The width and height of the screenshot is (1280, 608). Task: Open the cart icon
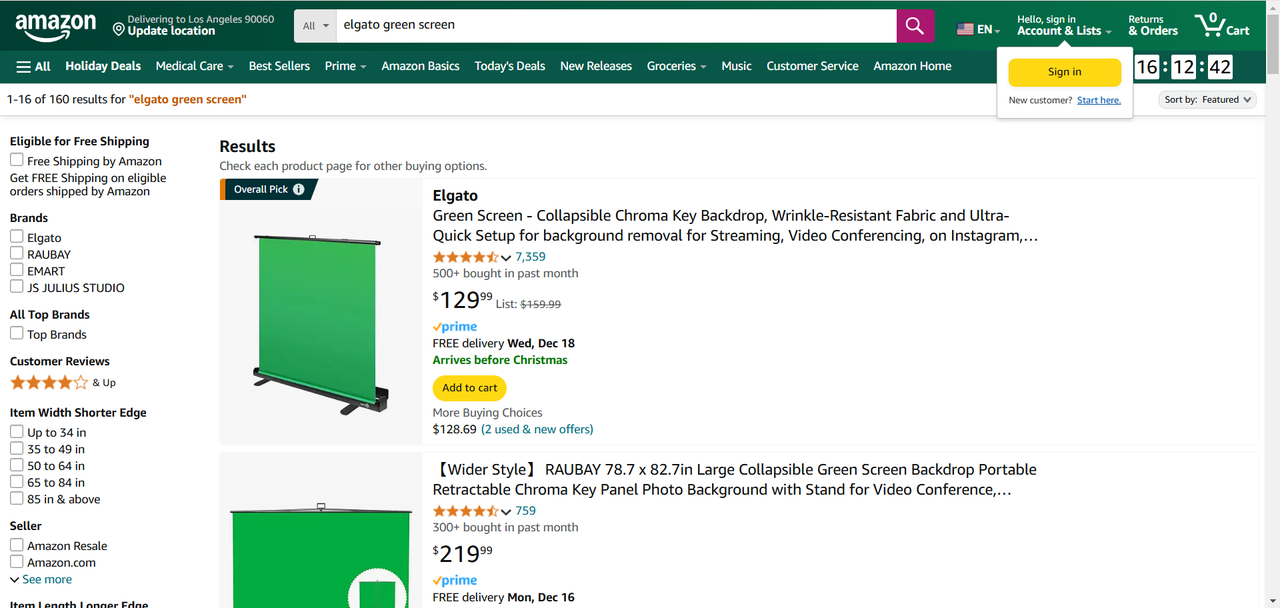[x=1222, y=26]
